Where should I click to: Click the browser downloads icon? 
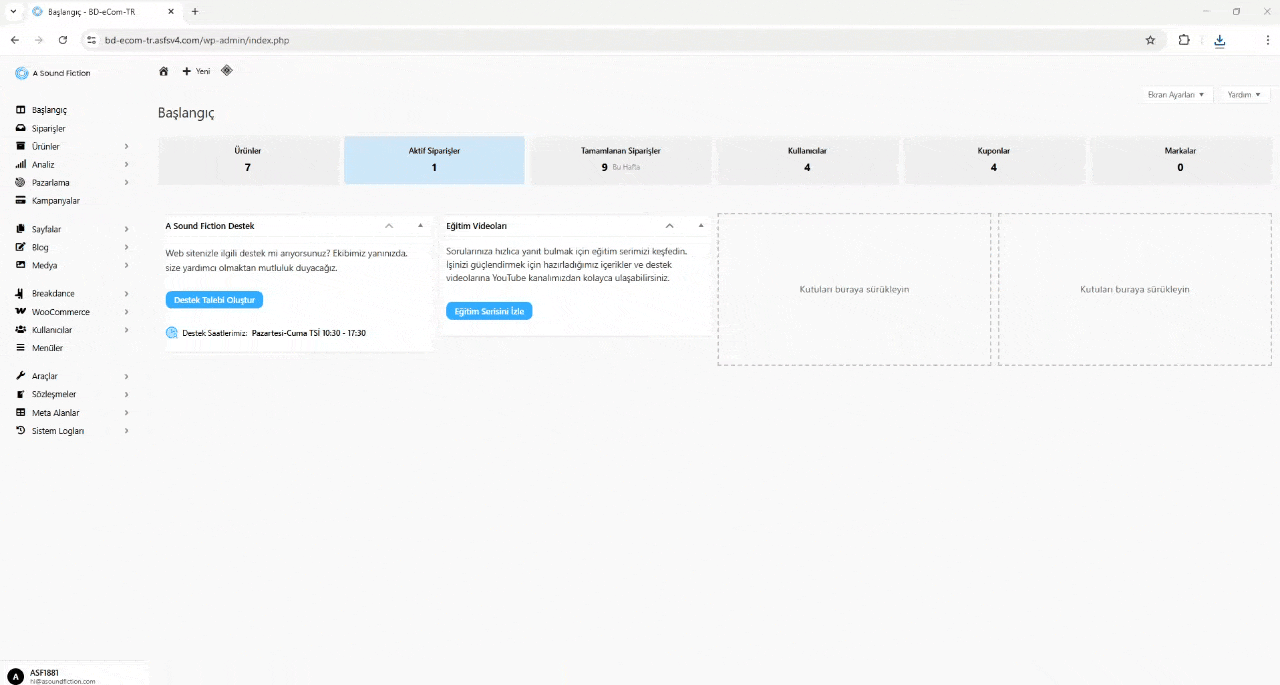pyautogui.click(x=1219, y=40)
